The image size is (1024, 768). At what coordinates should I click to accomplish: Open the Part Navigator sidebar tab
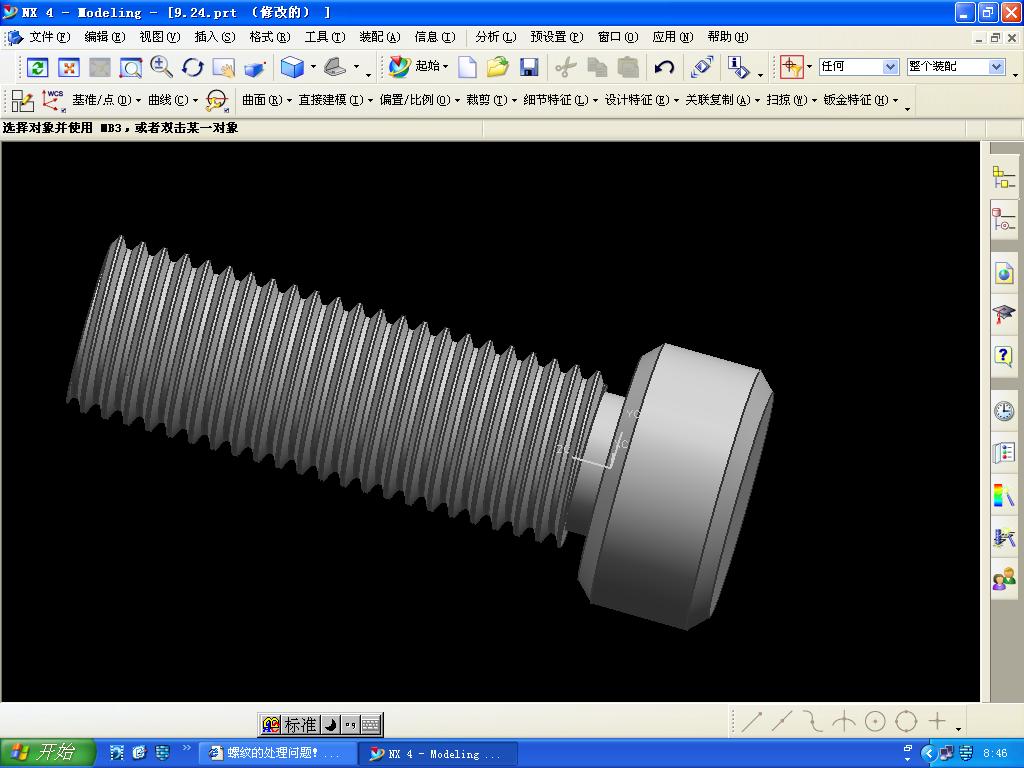(1003, 218)
